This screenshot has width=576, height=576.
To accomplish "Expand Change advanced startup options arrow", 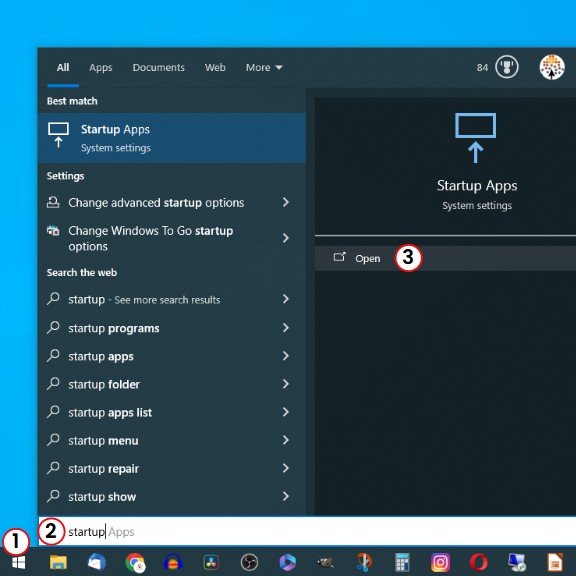I will click(x=286, y=202).
